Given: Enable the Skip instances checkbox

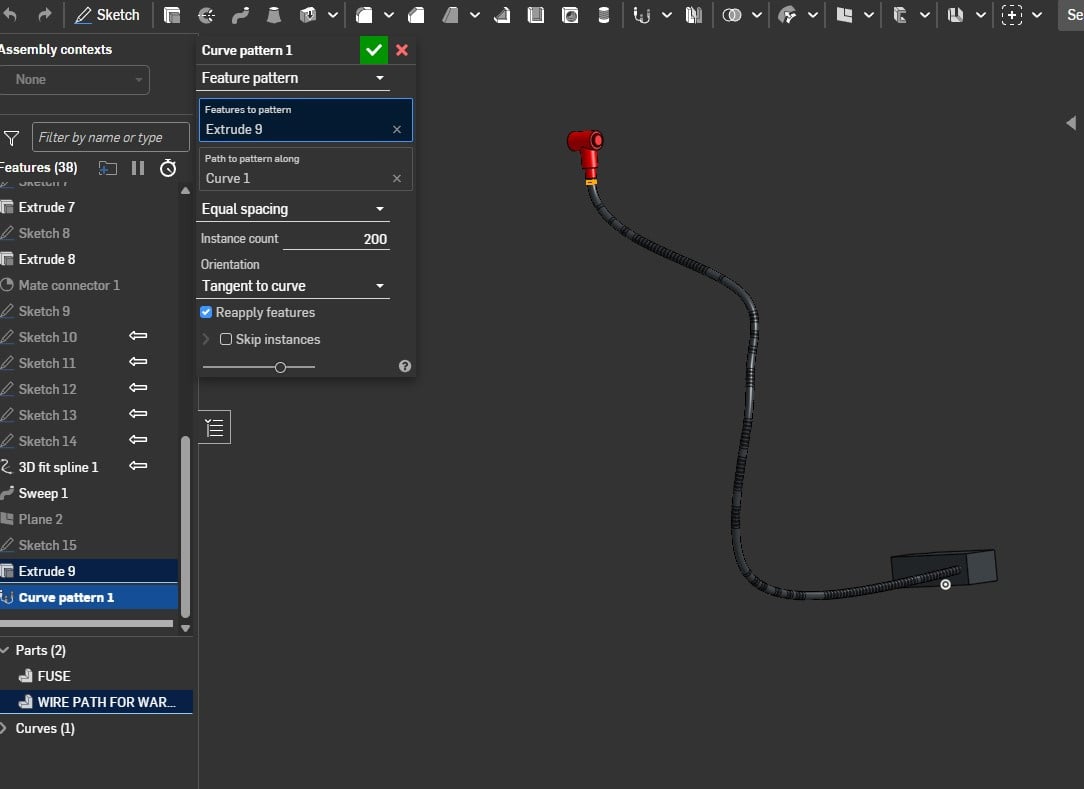Looking at the screenshot, I should (x=226, y=340).
